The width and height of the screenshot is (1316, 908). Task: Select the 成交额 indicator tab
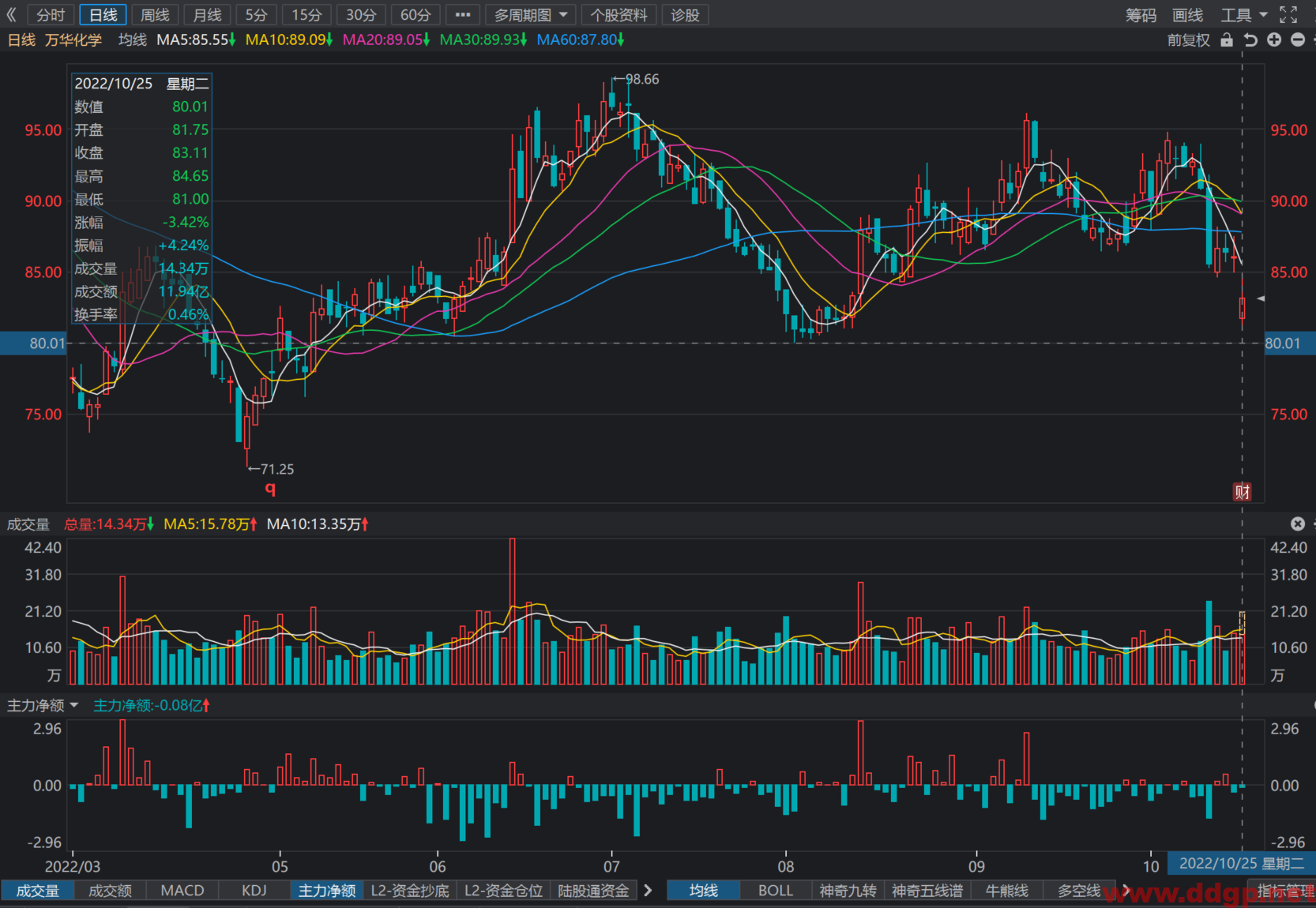tap(110, 891)
